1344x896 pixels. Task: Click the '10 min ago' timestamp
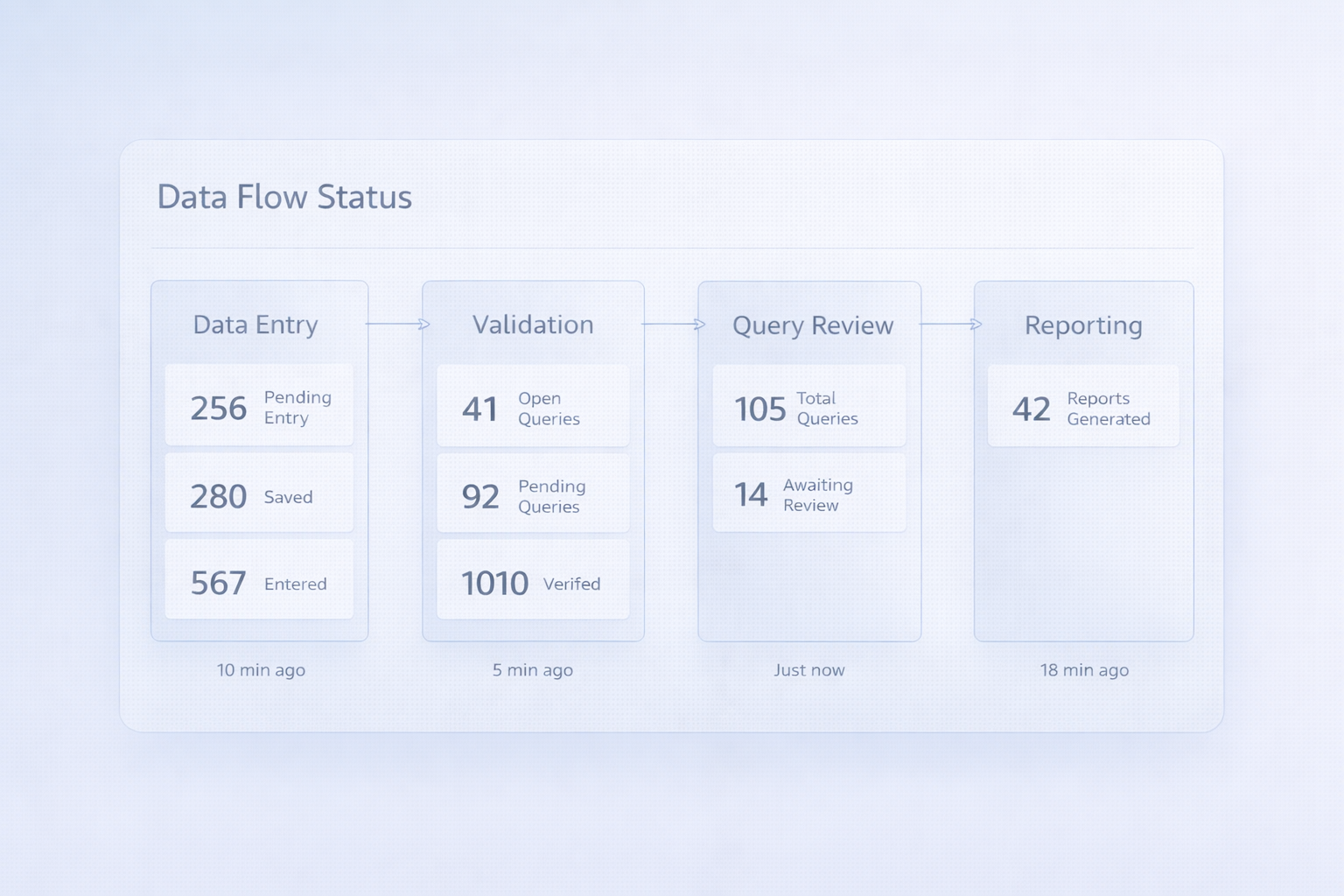pos(261,670)
